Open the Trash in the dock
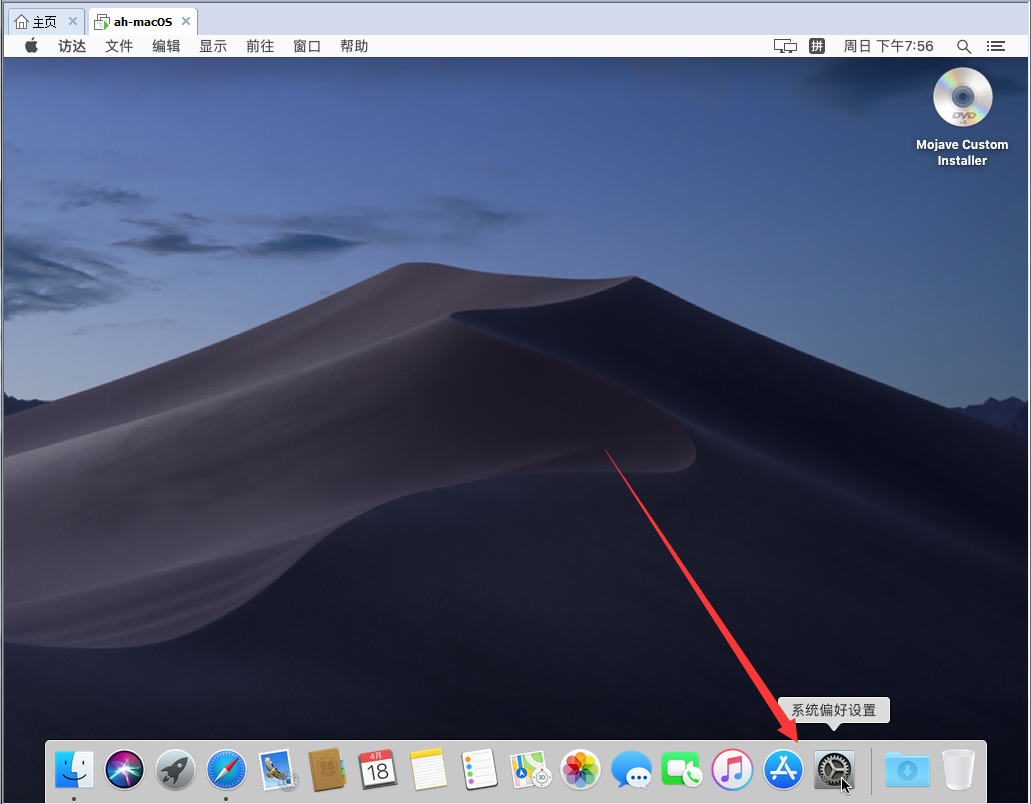The width and height of the screenshot is (1031, 804). coord(958,770)
